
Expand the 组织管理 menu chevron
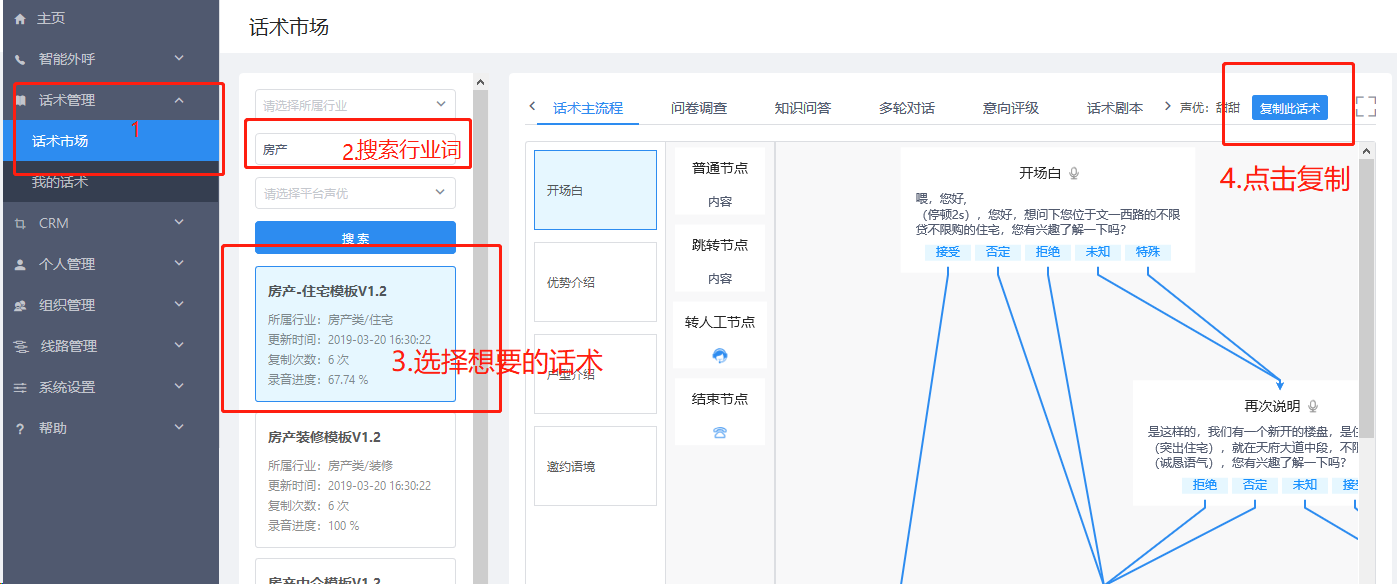pos(179,304)
